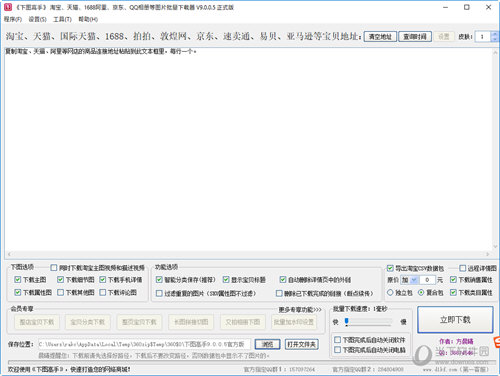Click the URL area's horizontal scrollbar left arrow
500x376 pixels.
pos(9,254)
